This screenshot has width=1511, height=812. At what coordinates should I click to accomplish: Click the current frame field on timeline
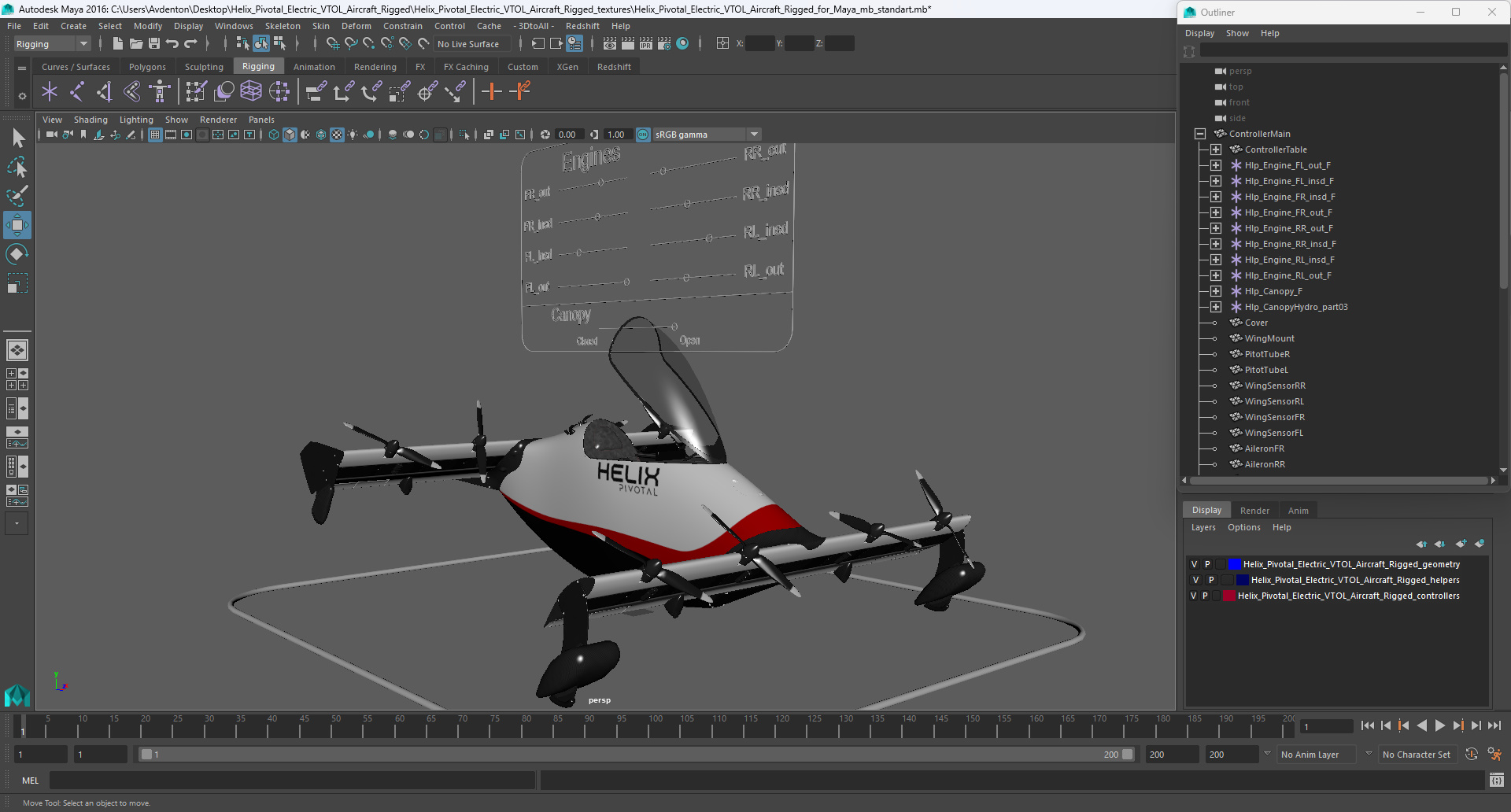1326,726
